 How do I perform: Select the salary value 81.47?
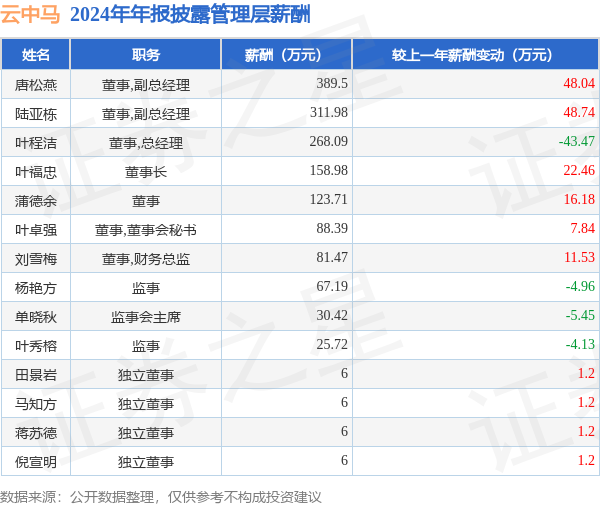pos(332,257)
